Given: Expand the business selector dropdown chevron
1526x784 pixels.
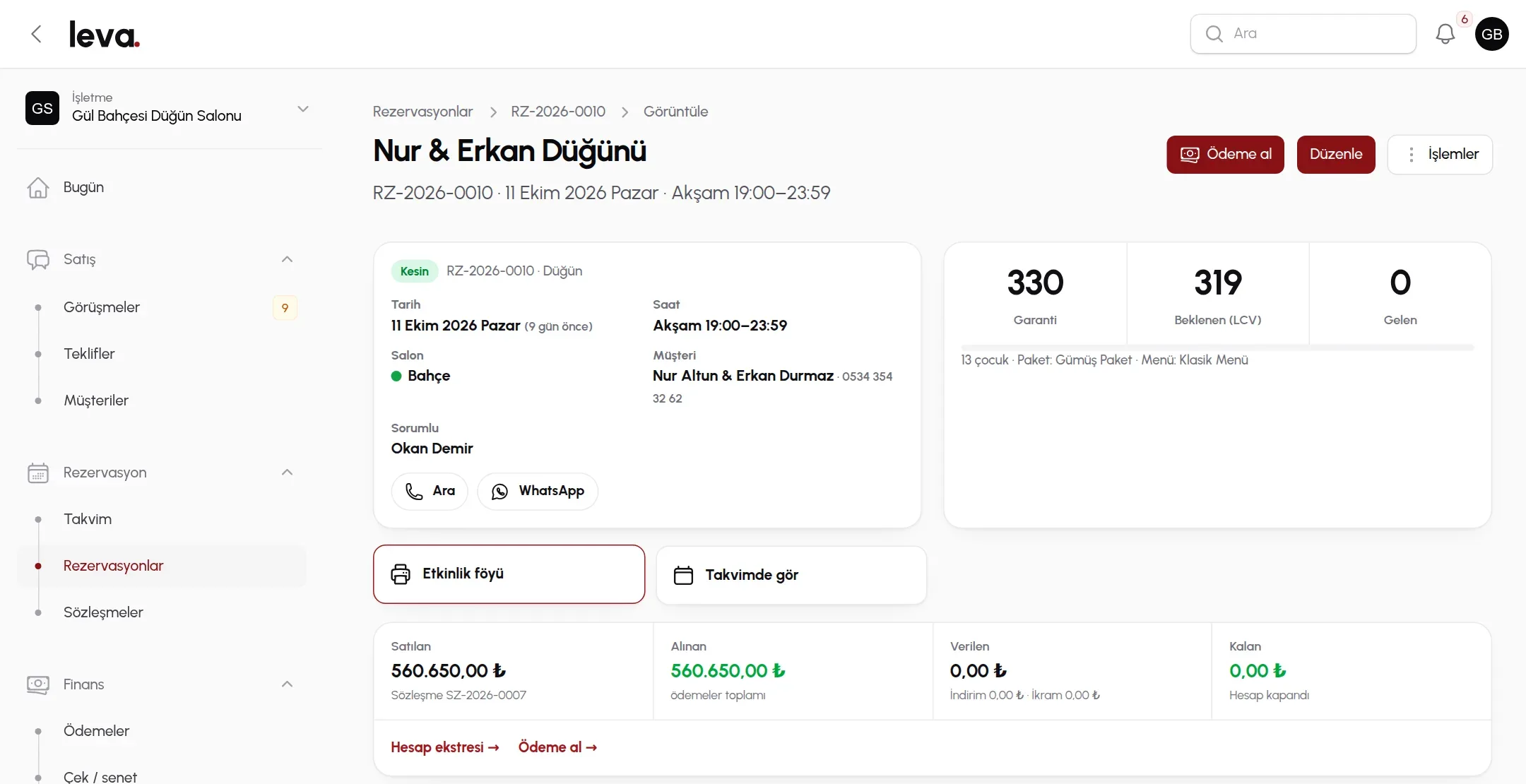Looking at the screenshot, I should [x=303, y=109].
